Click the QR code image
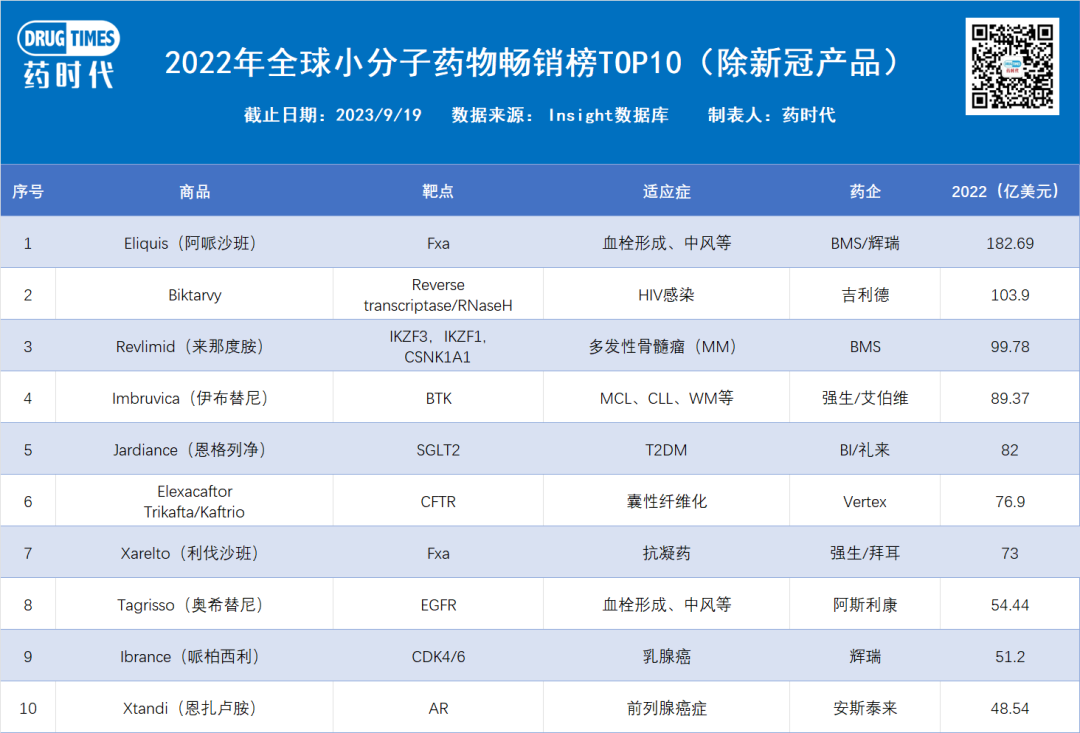 click(x=1012, y=66)
